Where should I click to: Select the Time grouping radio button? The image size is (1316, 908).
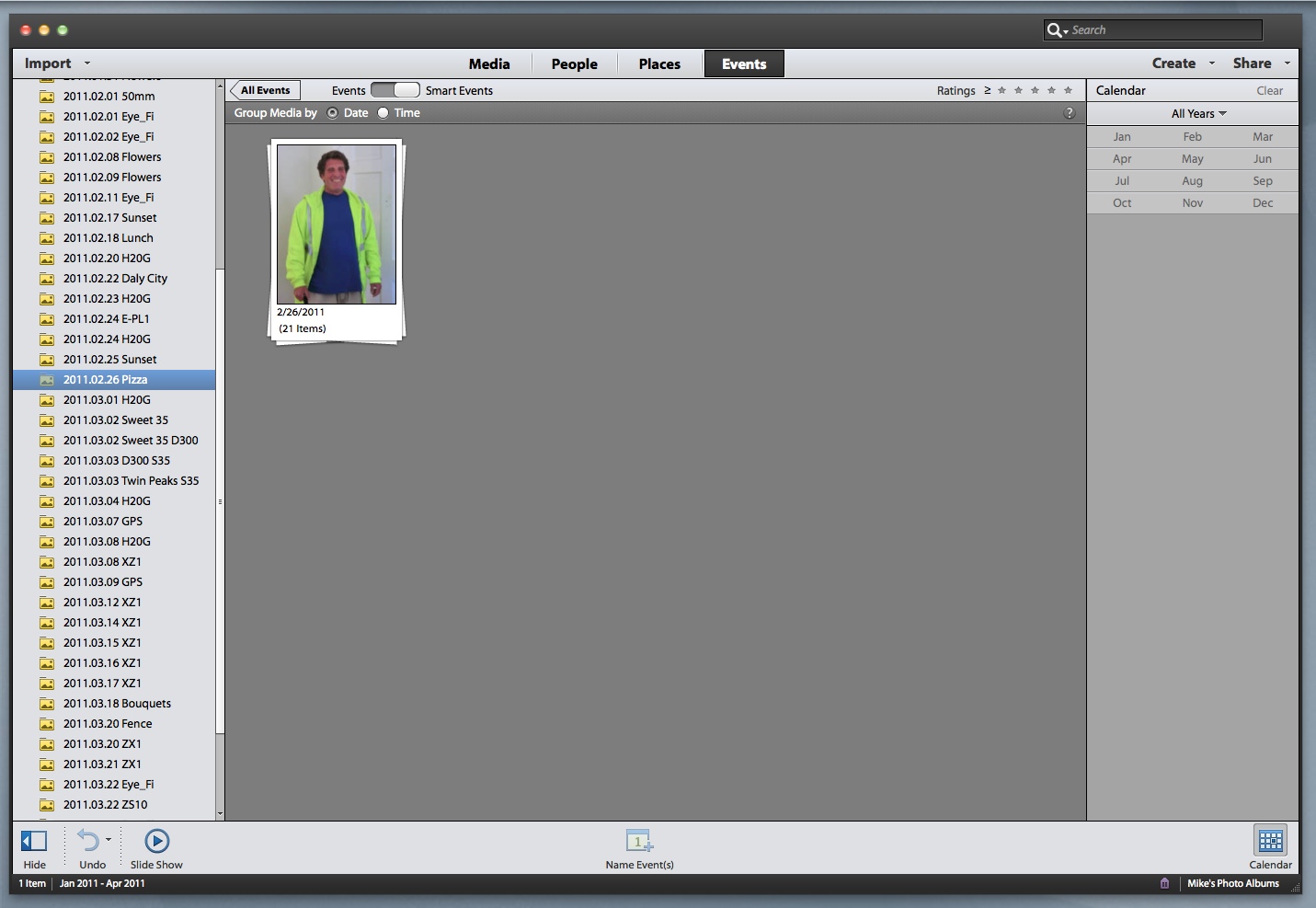[383, 113]
